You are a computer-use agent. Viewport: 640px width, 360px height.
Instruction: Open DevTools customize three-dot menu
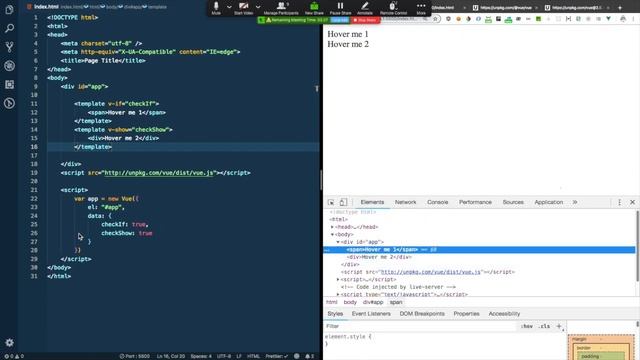(619, 202)
